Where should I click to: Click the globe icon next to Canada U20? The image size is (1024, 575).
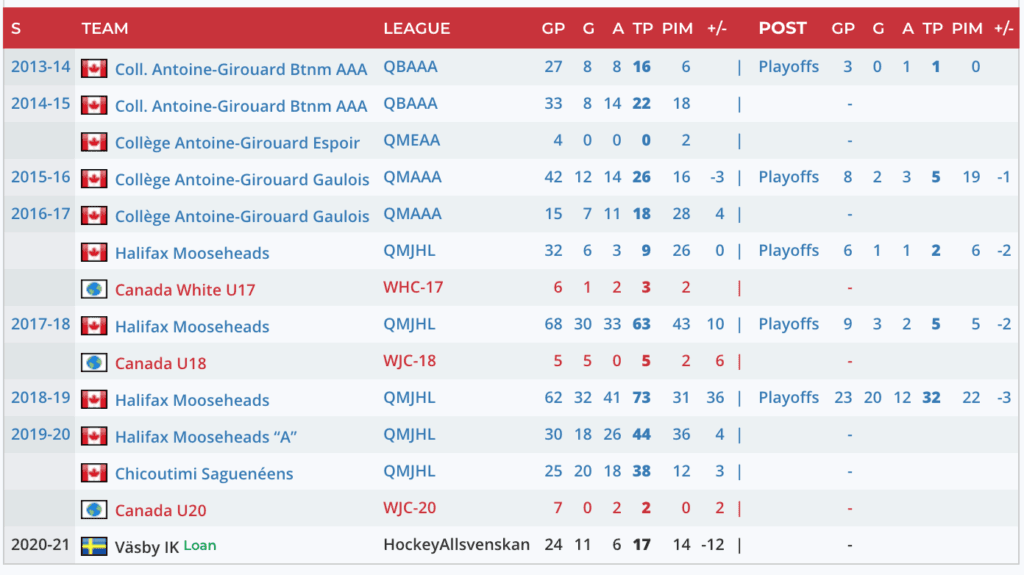tap(94, 509)
